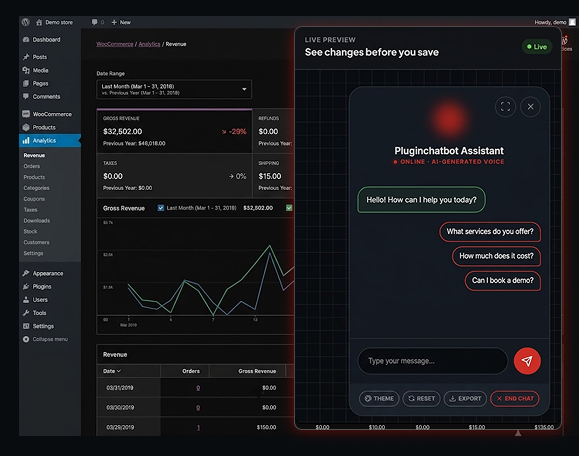Select the Taxes summary card
The width and height of the screenshot is (579, 456).
coord(174,176)
